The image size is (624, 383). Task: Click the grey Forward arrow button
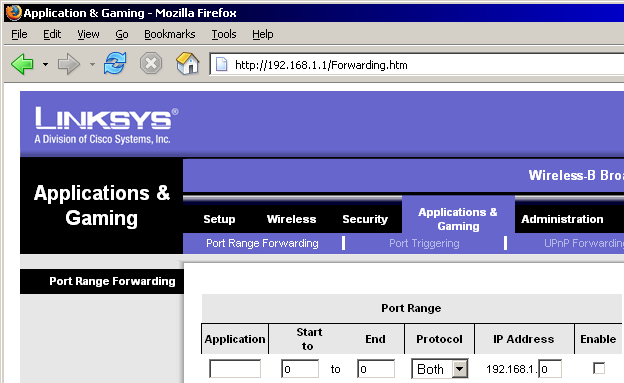(x=69, y=64)
